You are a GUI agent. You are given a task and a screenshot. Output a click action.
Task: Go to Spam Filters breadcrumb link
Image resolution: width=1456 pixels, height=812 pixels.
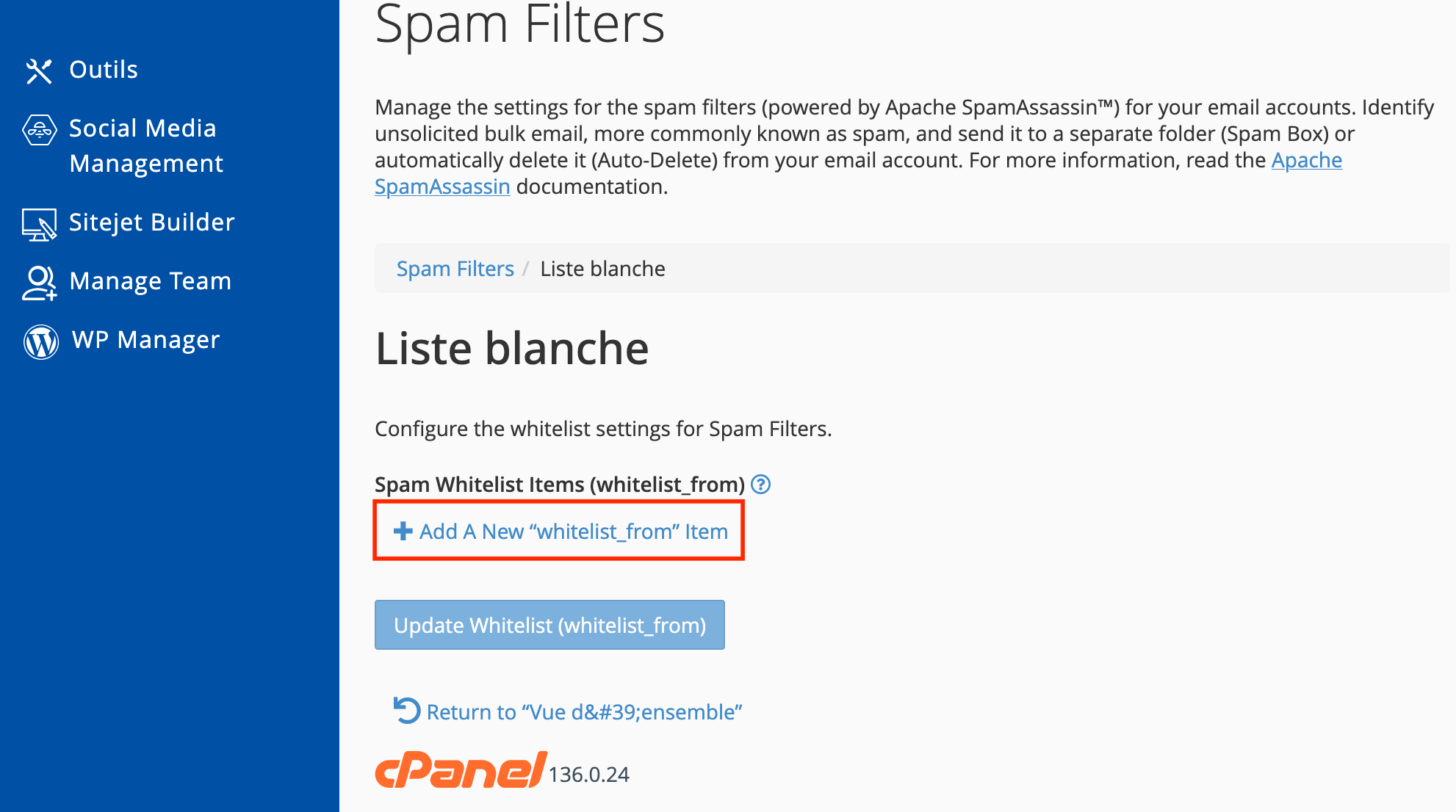455,269
